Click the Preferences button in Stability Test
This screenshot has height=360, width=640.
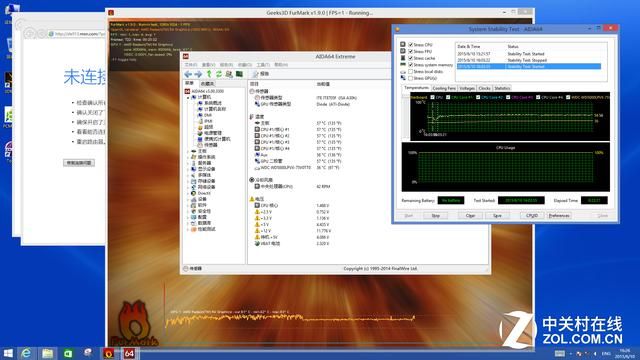click(x=559, y=216)
